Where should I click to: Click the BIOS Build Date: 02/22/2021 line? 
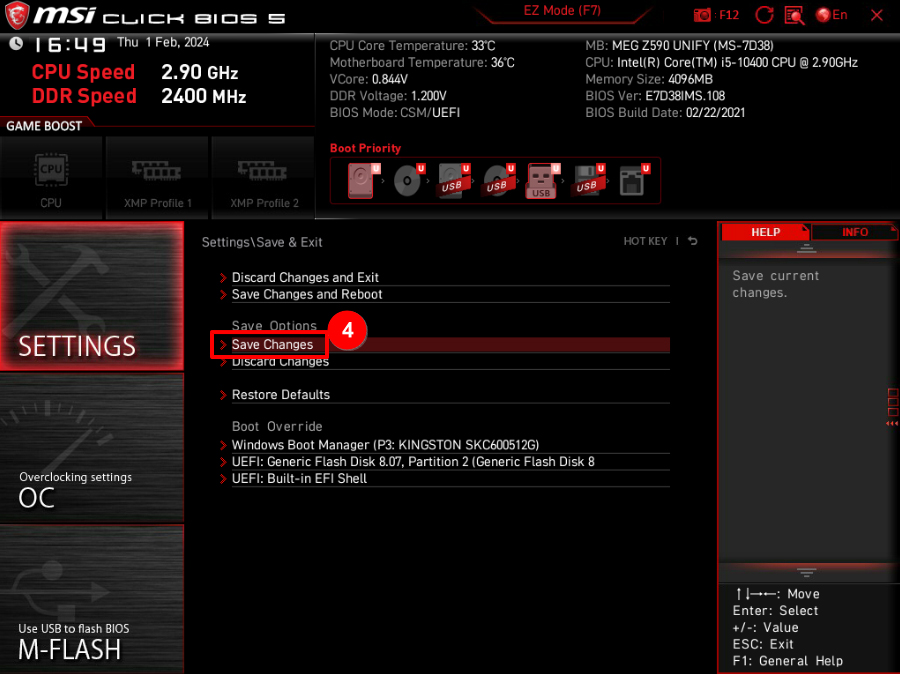click(x=665, y=113)
